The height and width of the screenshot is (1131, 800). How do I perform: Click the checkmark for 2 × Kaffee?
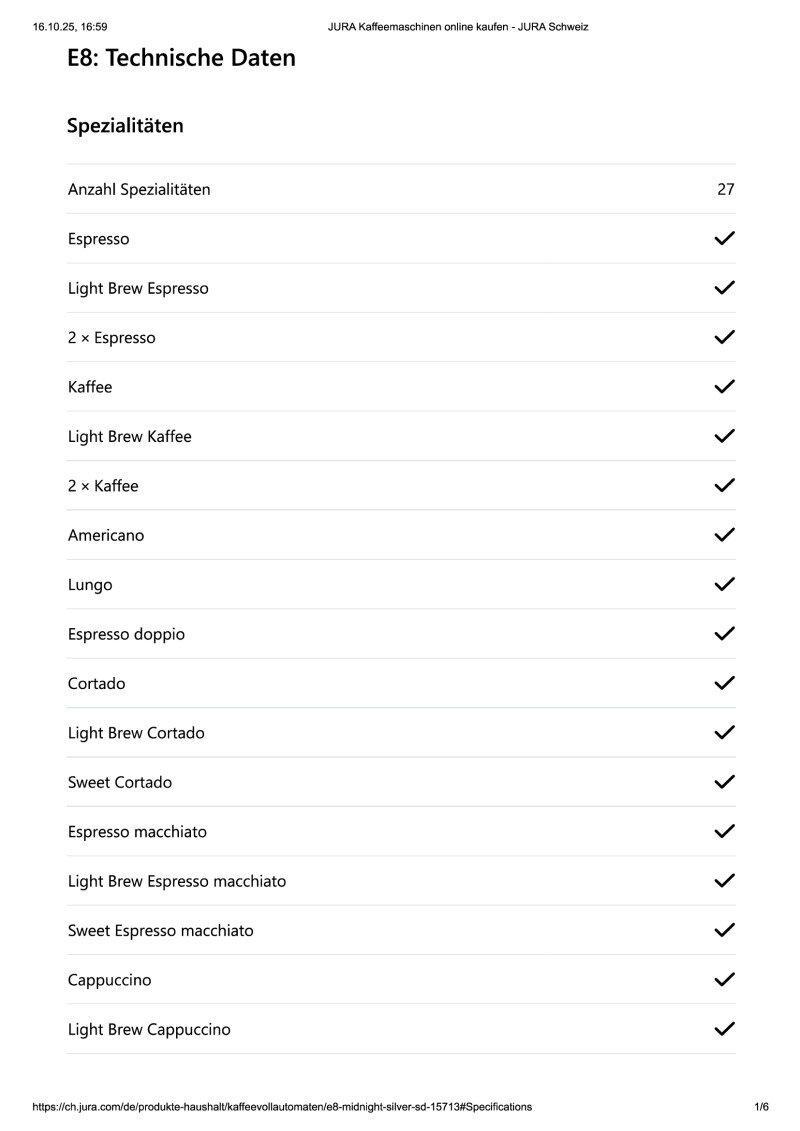[725, 486]
